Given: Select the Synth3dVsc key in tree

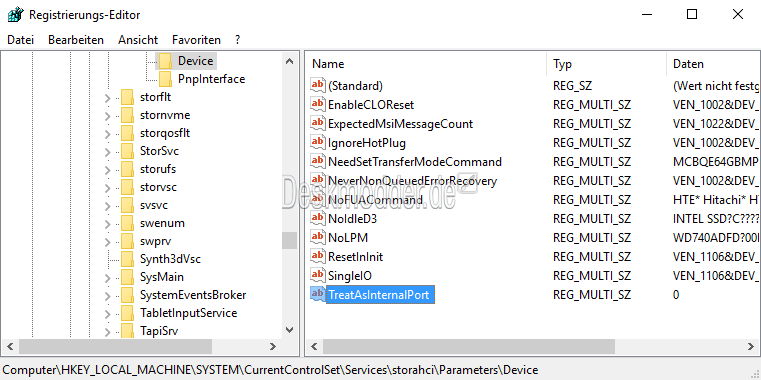Looking at the screenshot, I should 170,259.
